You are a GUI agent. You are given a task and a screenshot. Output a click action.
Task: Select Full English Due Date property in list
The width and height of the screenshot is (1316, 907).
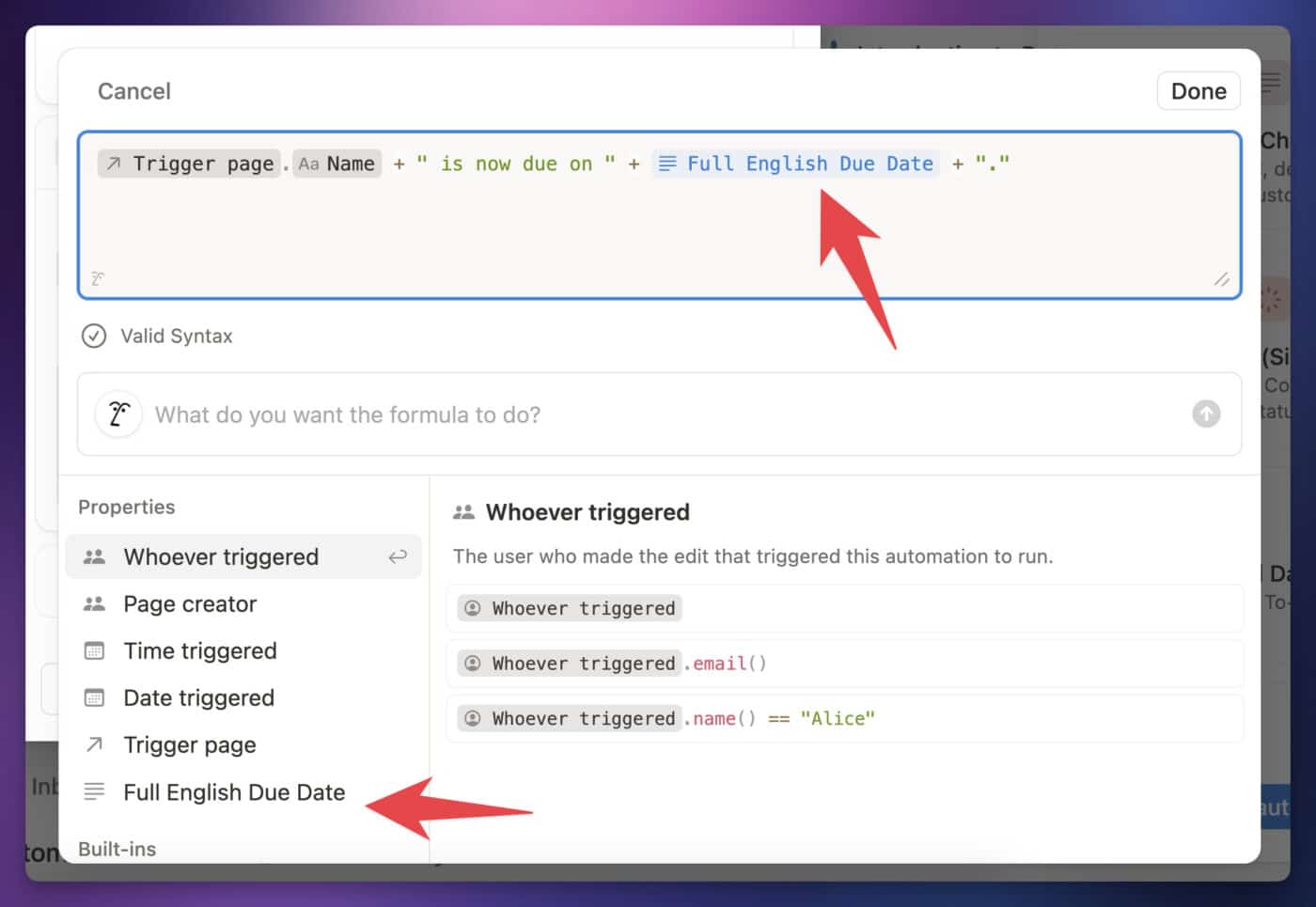[x=243, y=792]
